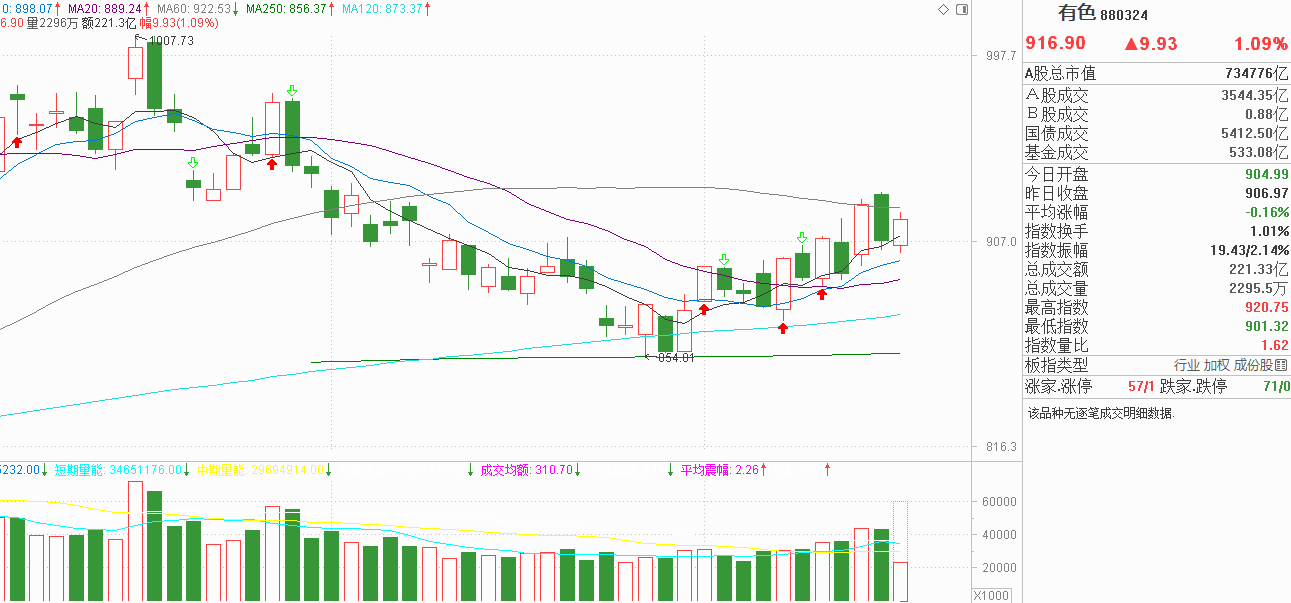
Task: Click the 平均震幅 indicator label
Action: point(720,469)
